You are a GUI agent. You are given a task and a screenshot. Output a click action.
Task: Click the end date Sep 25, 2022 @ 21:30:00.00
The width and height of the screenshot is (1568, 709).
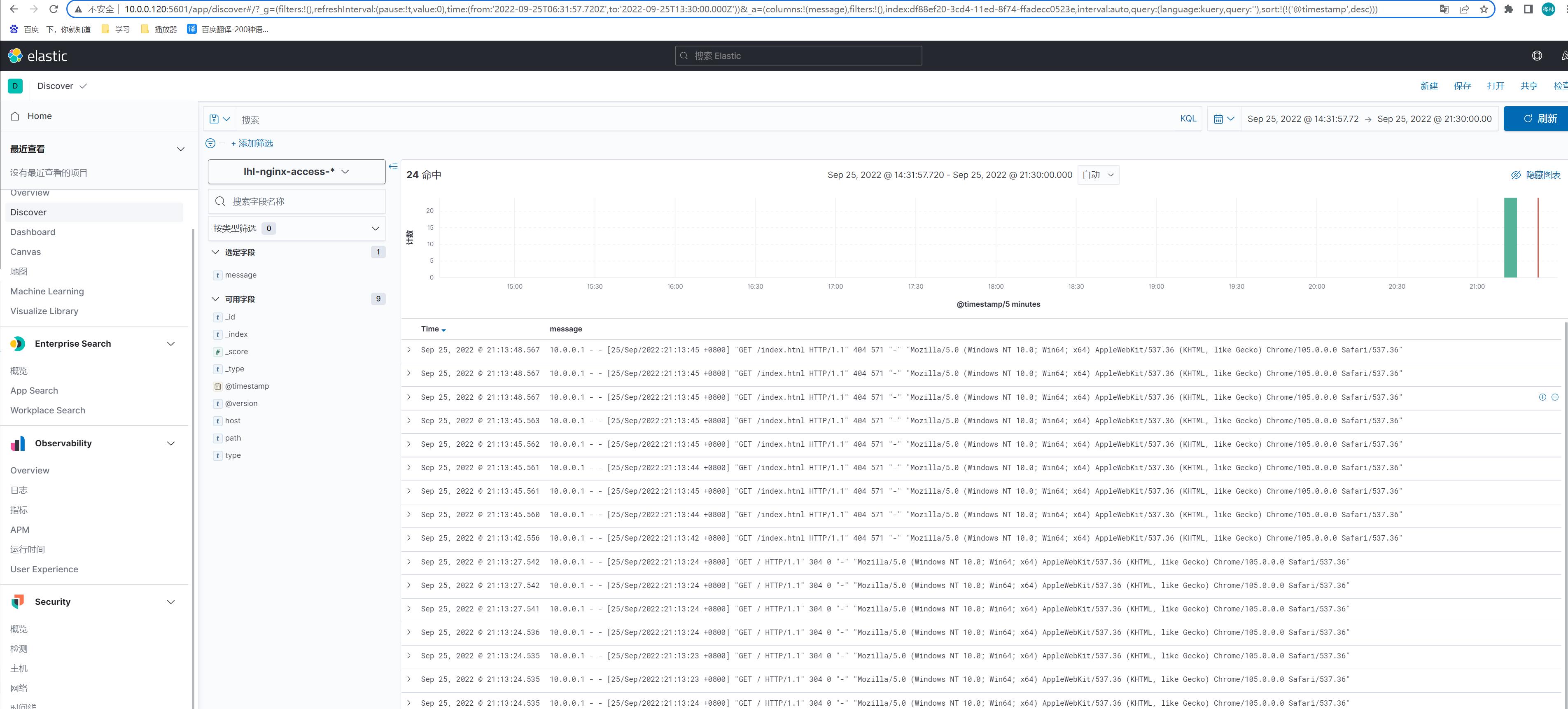(x=1434, y=119)
